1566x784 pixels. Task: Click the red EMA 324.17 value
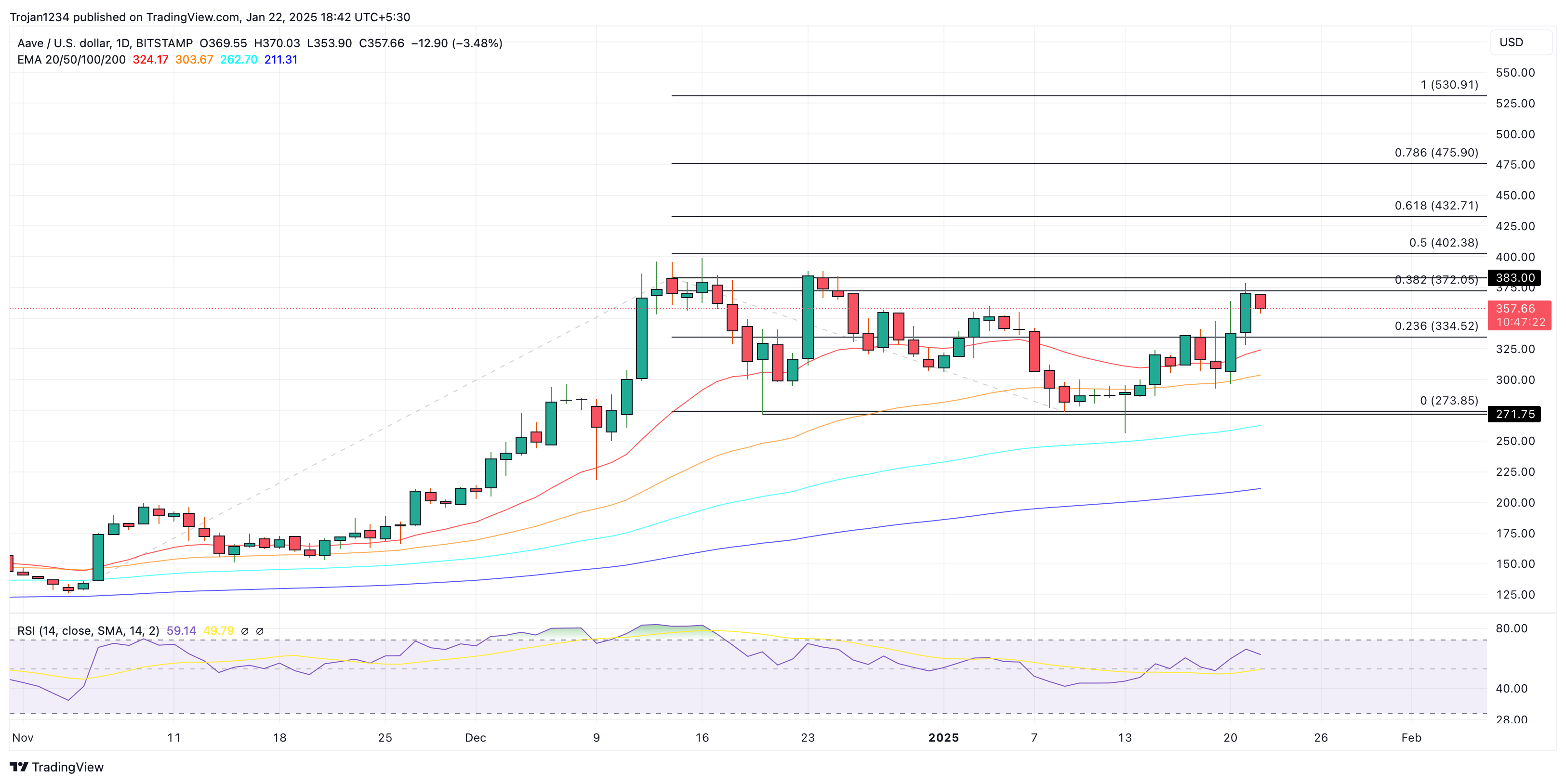[150, 60]
